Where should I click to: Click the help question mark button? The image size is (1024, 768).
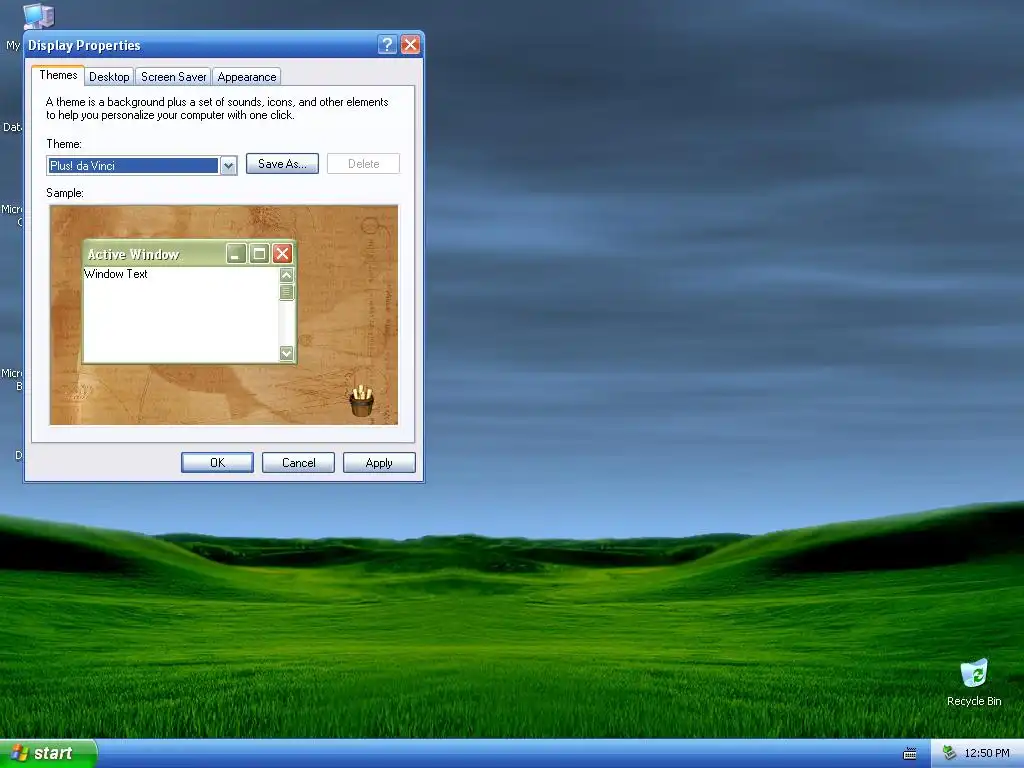(387, 44)
